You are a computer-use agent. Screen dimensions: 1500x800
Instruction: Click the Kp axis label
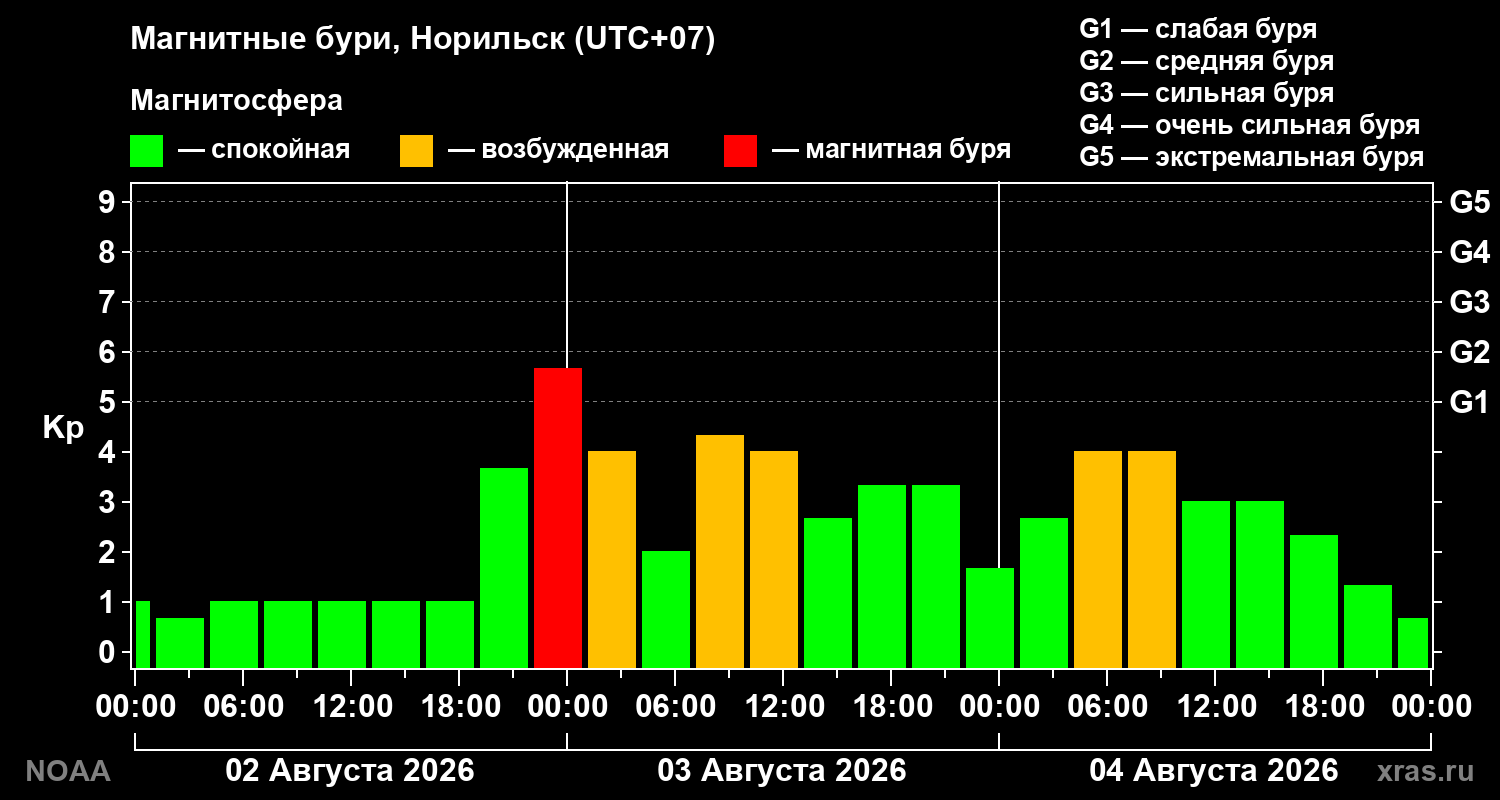[x=63, y=428]
